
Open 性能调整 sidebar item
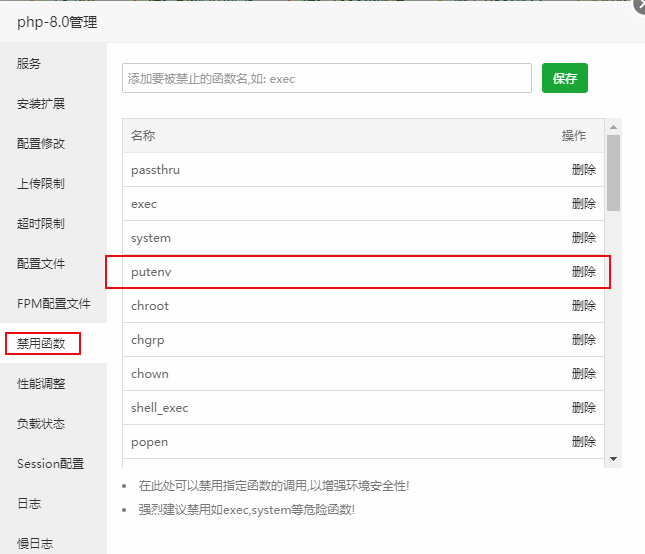[41, 383]
